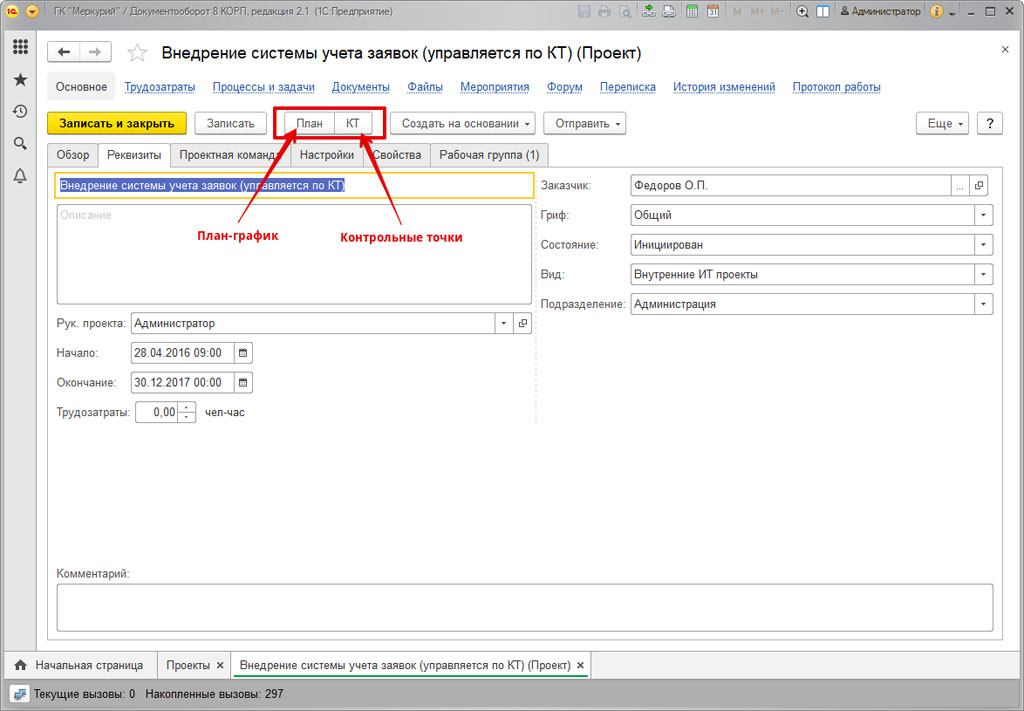Open КТ control points button
Screen dimensions: 1024x711
click(353, 123)
